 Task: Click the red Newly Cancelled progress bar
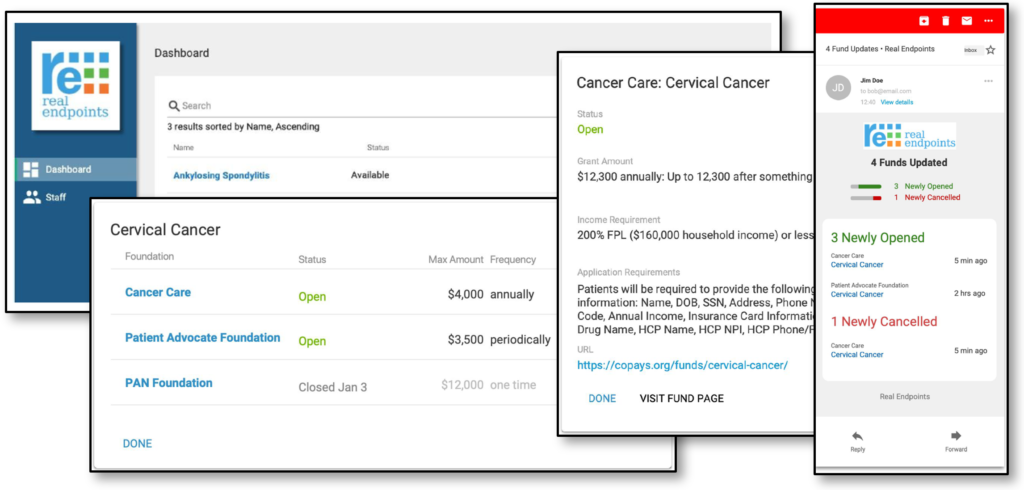point(866,197)
